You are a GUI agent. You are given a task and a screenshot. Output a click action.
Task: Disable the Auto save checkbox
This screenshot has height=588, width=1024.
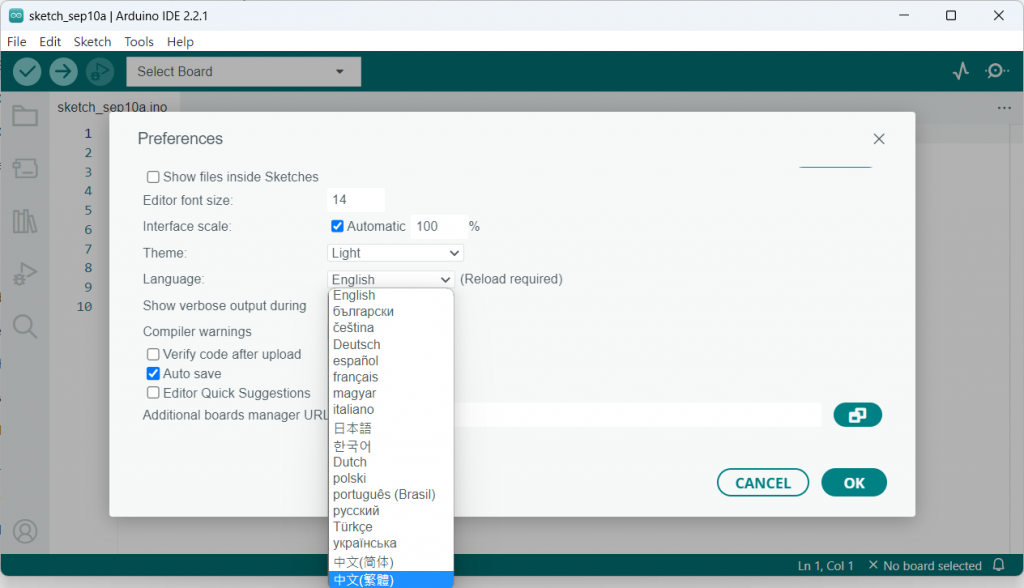(x=153, y=374)
